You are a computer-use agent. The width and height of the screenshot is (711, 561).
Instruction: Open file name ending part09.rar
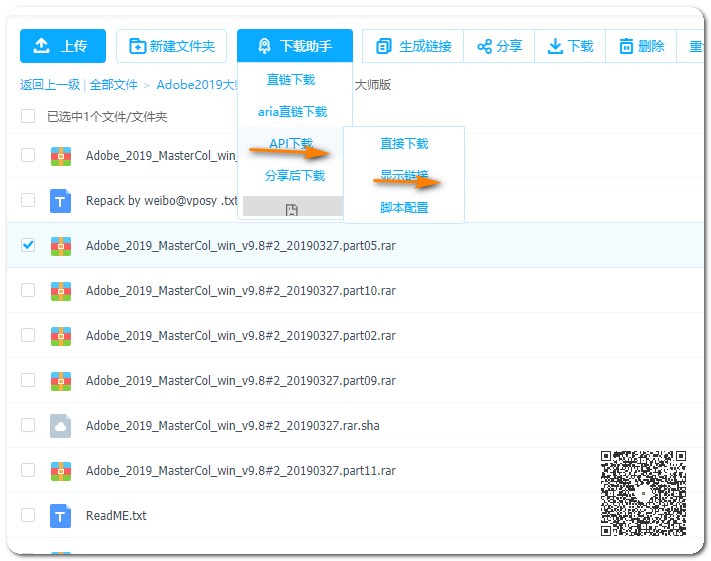[x=241, y=380]
